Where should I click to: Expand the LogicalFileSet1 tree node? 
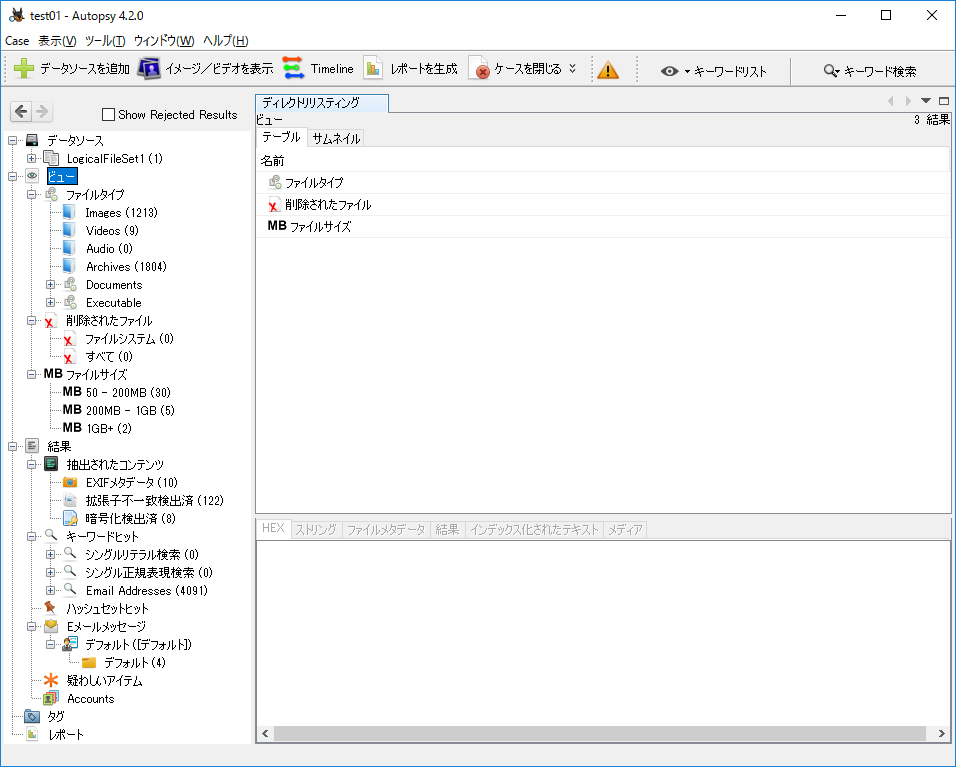32,159
